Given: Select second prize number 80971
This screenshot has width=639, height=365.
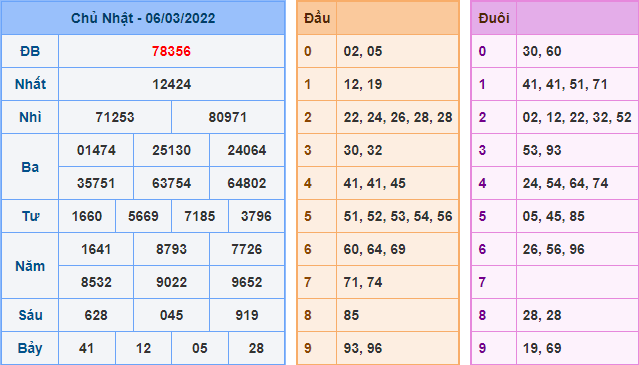Looking at the screenshot, I should click(x=228, y=117).
